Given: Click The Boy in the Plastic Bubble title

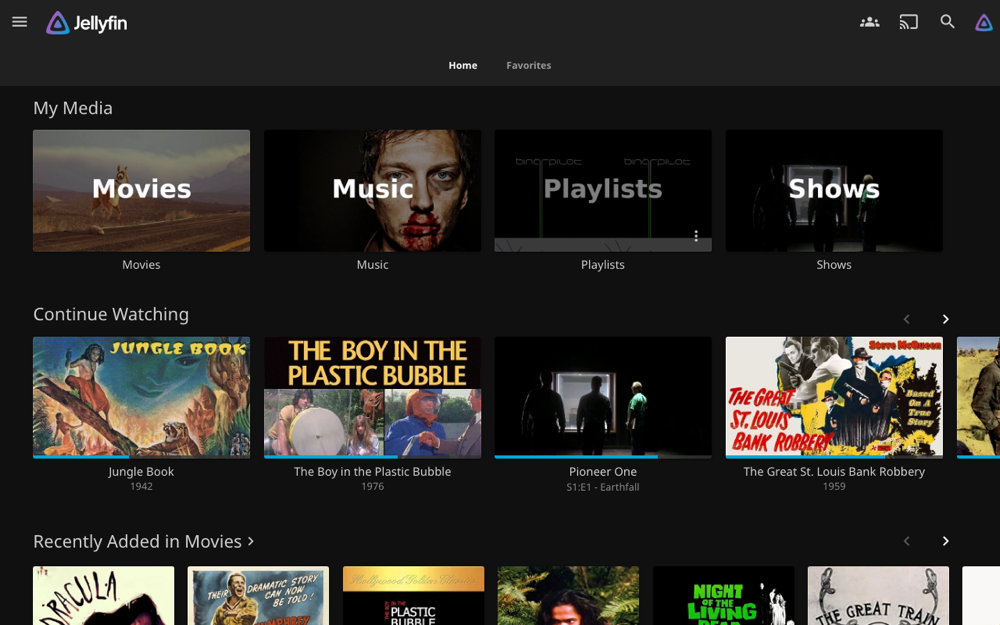Looking at the screenshot, I should tap(372, 472).
